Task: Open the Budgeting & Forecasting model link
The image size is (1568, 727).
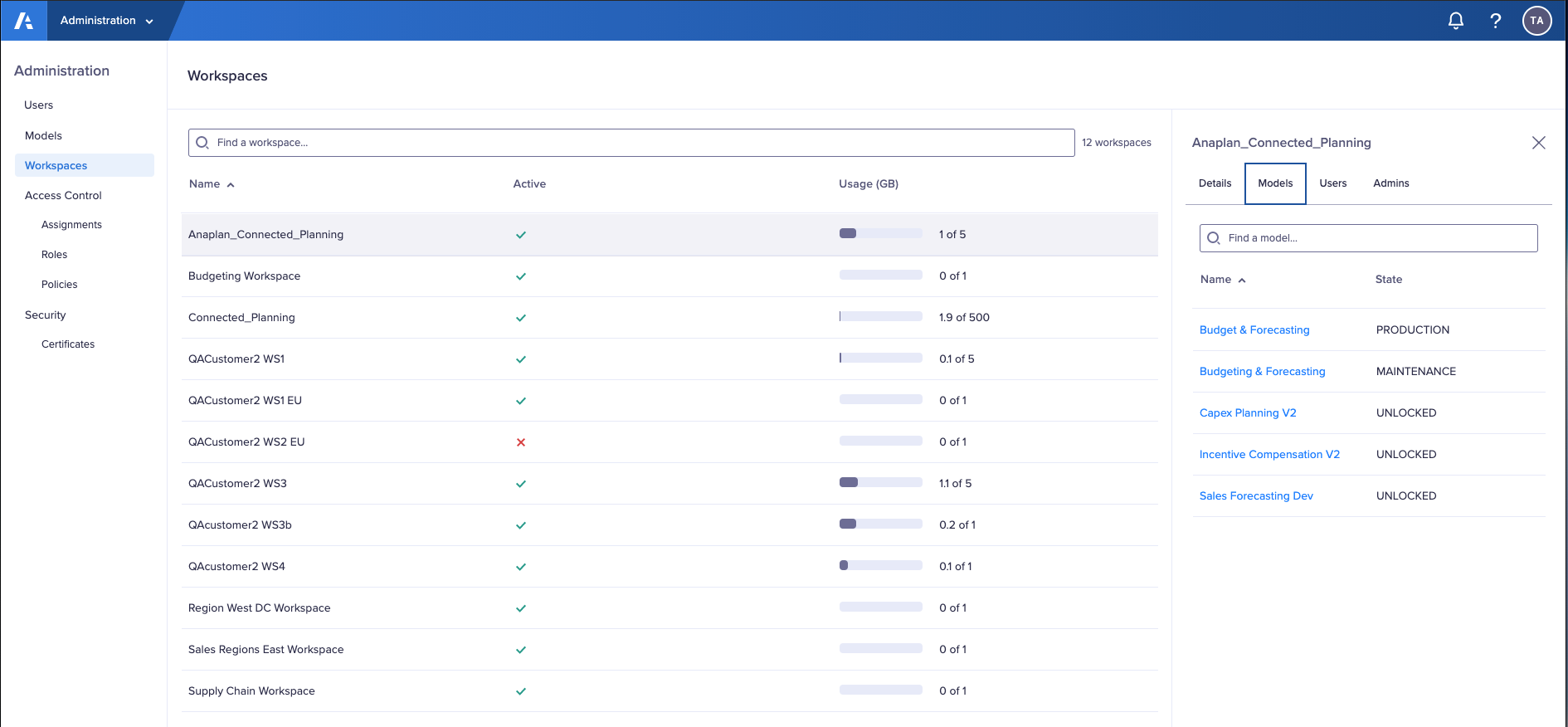Action: [1263, 372]
